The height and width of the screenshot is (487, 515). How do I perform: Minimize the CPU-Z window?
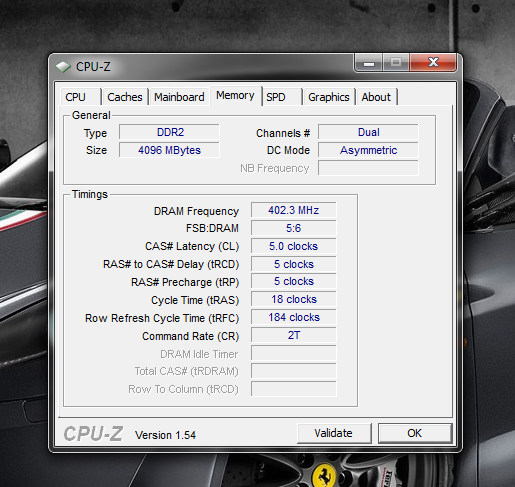point(369,62)
